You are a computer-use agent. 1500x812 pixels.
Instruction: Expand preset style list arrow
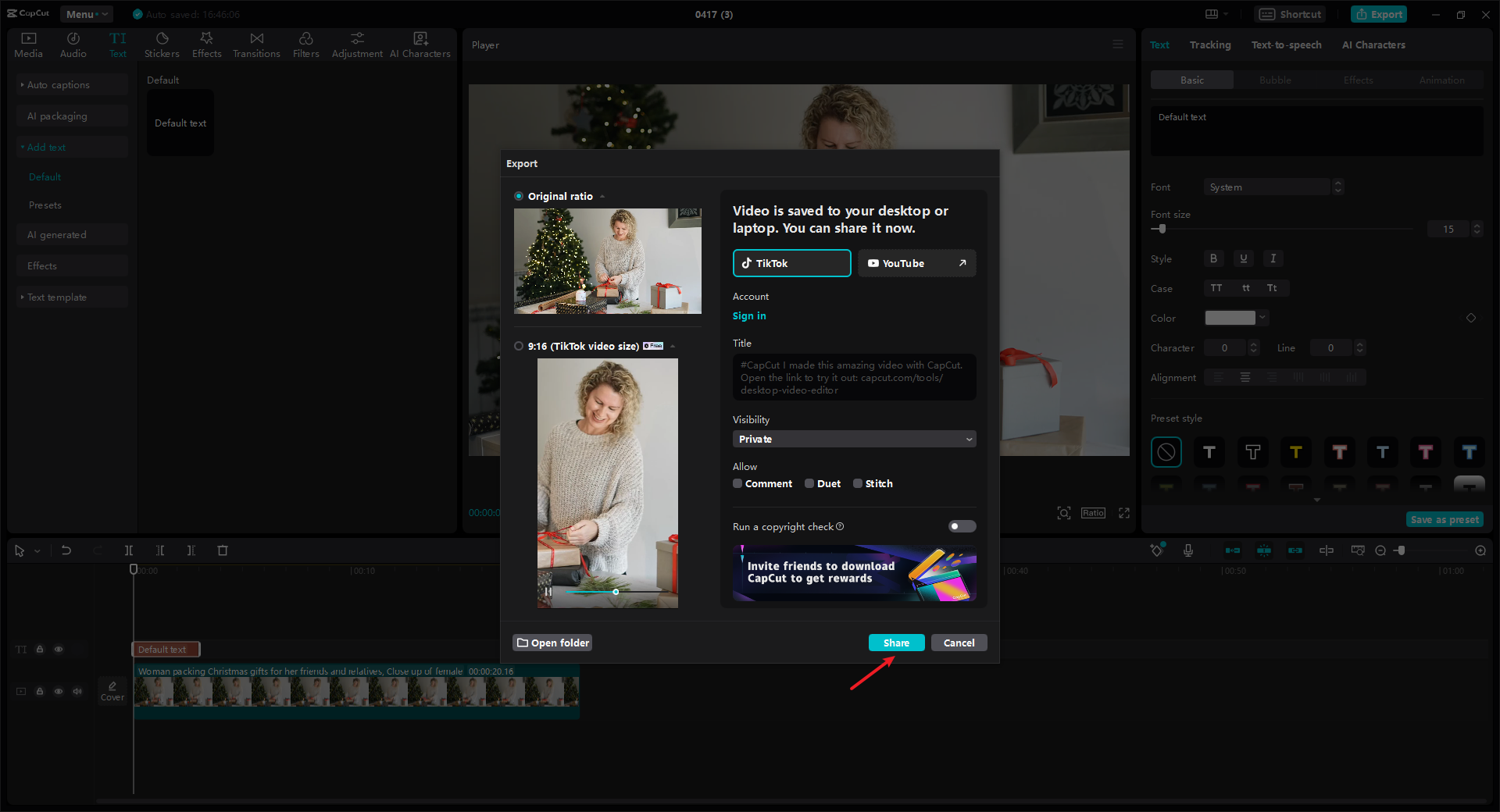click(x=1317, y=500)
